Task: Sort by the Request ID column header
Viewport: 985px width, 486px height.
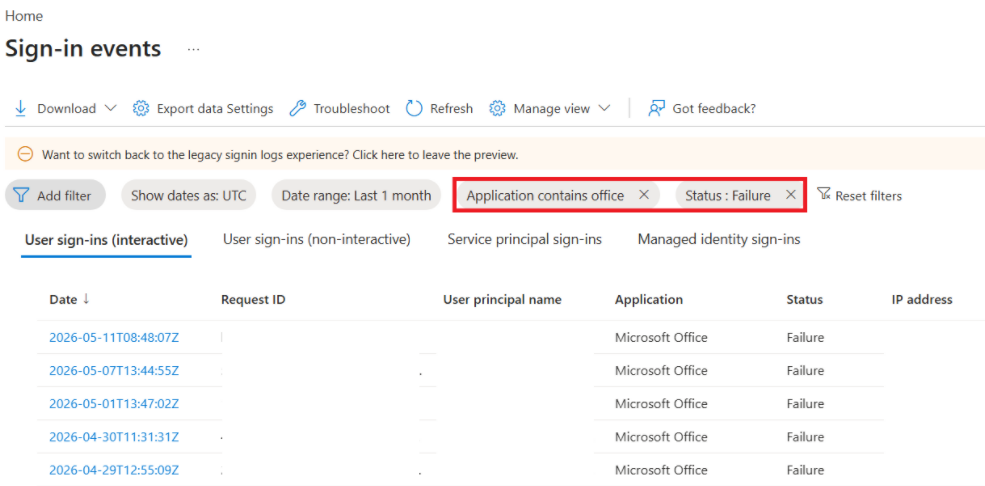Action: tap(253, 300)
